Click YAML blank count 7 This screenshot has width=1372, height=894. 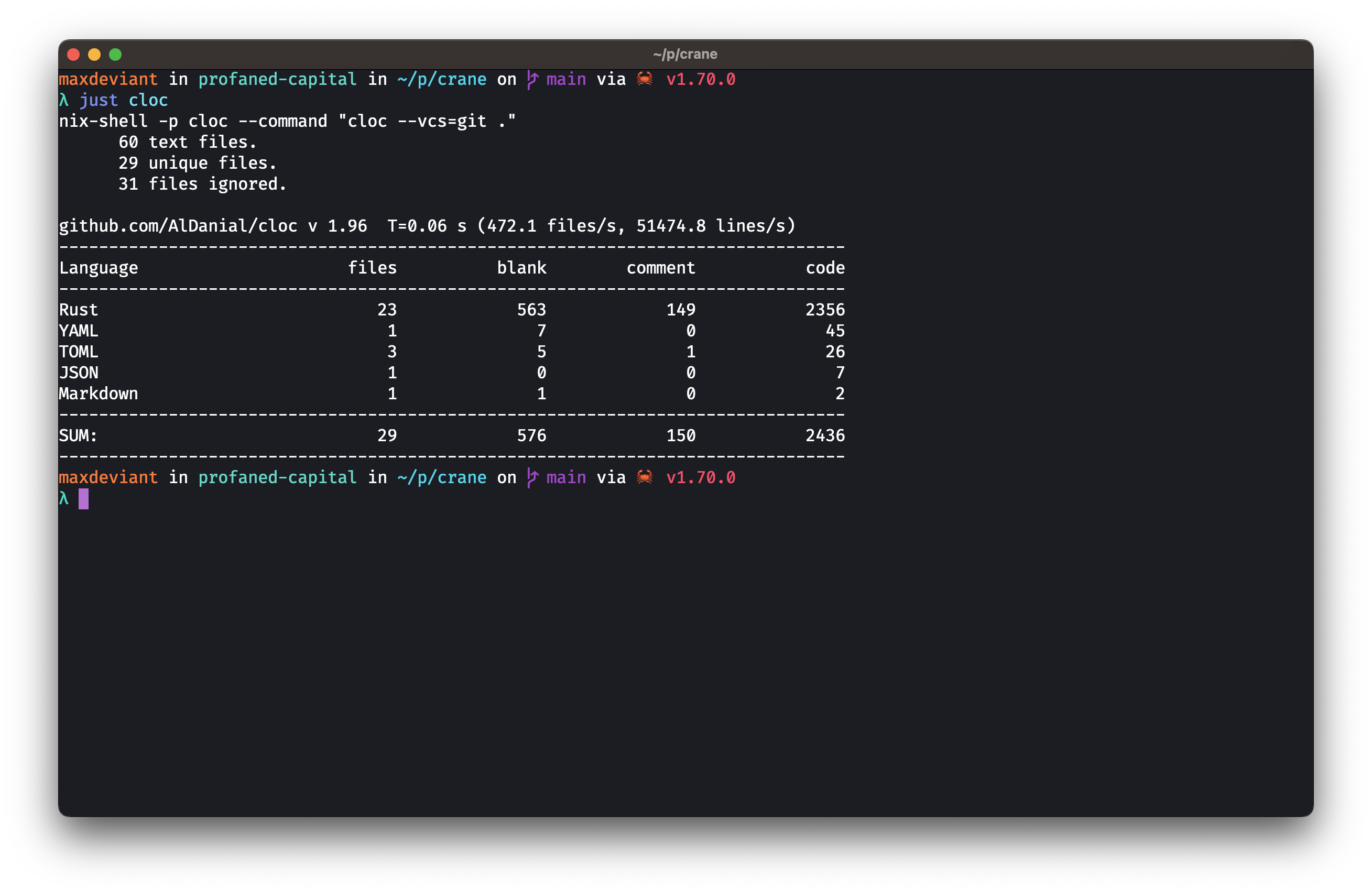541,330
